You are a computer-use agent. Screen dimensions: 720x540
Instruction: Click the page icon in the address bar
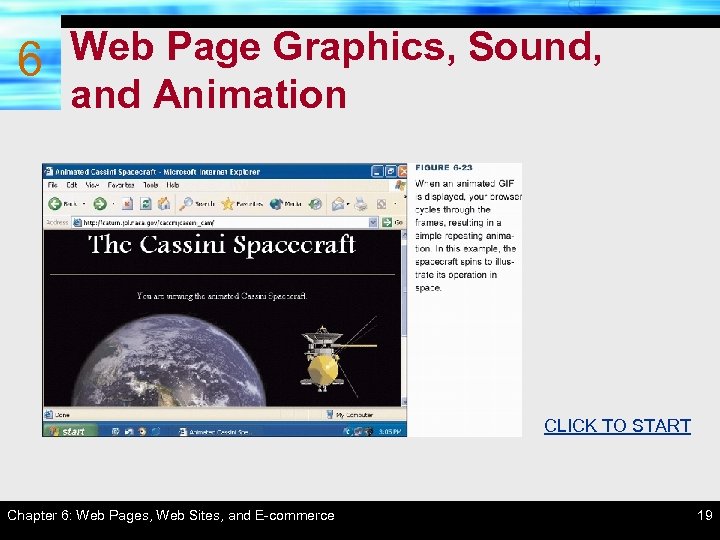pos(78,223)
